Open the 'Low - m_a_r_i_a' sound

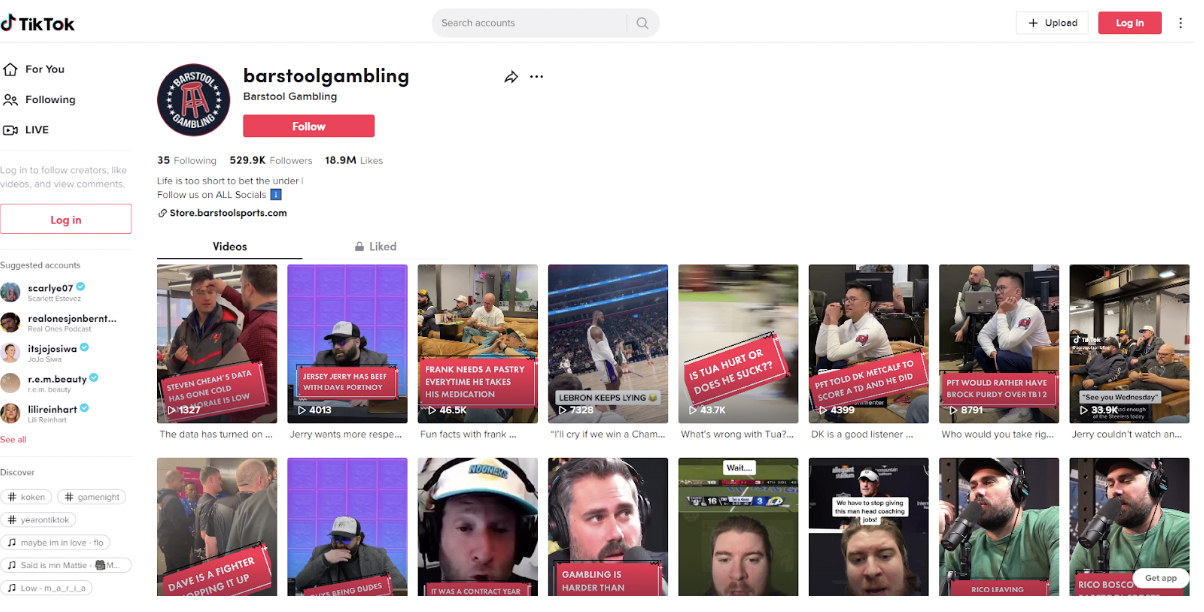click(x=46, y=588)
